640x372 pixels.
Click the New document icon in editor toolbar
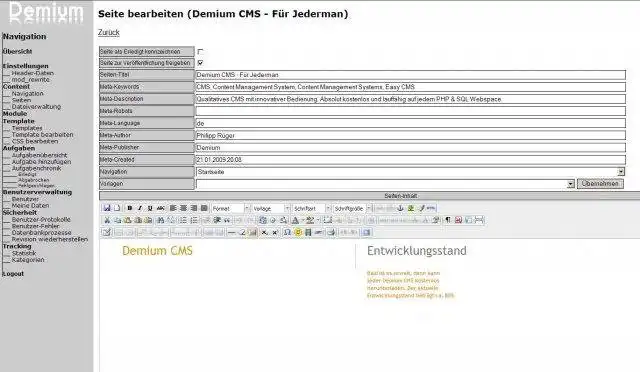point(117,208)
